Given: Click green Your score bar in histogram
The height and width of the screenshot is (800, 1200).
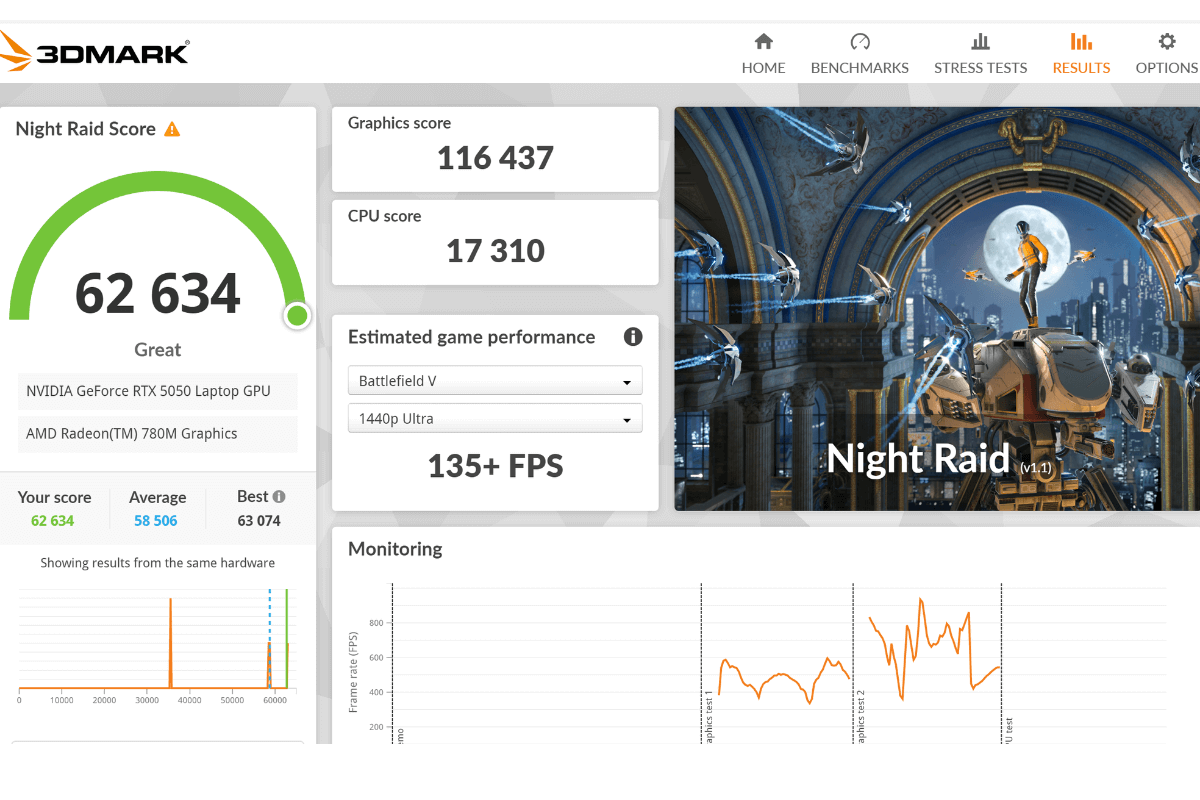Looking at the screenshot, I should pos(287,640).
